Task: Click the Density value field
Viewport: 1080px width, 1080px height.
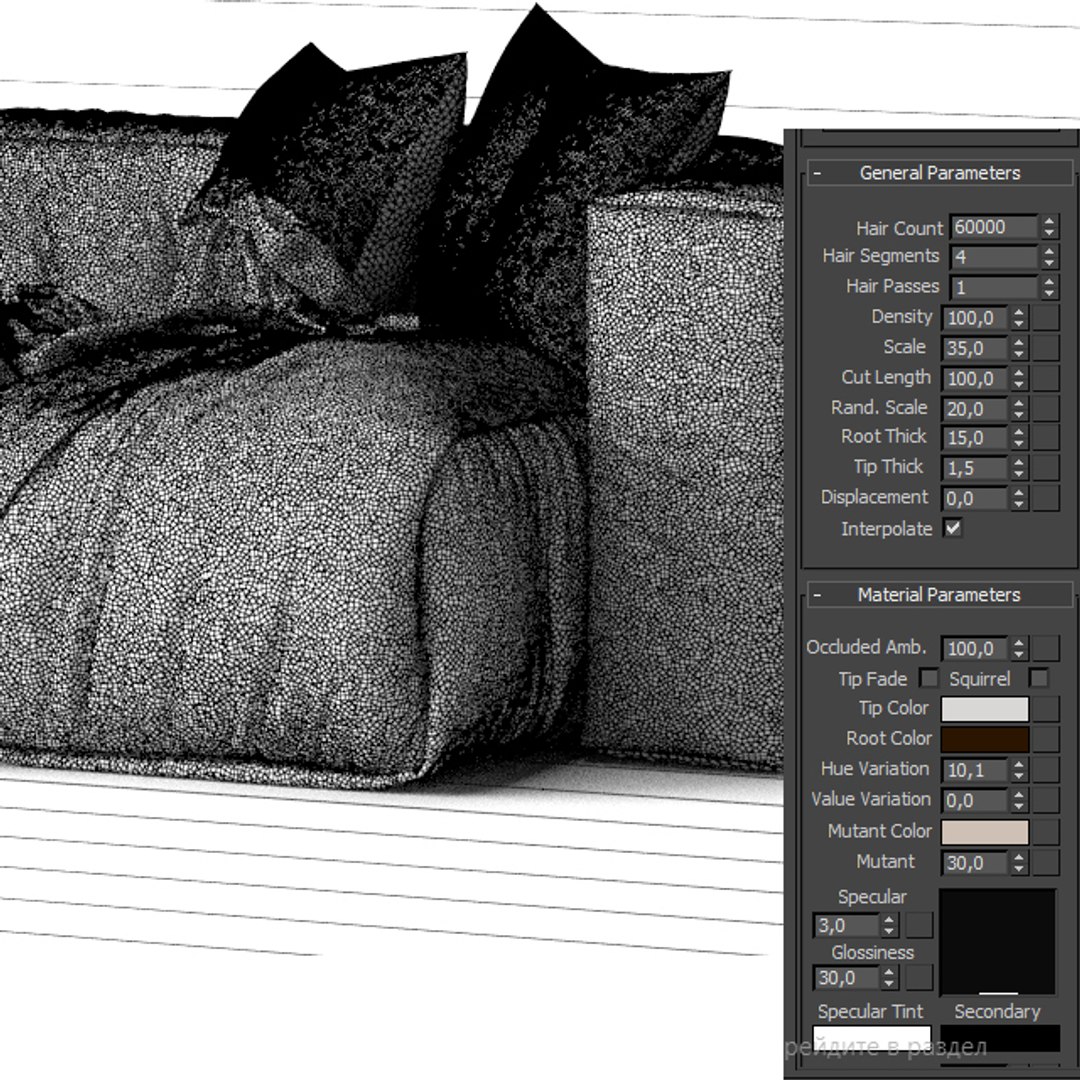Action: click(x=975, y=318)
